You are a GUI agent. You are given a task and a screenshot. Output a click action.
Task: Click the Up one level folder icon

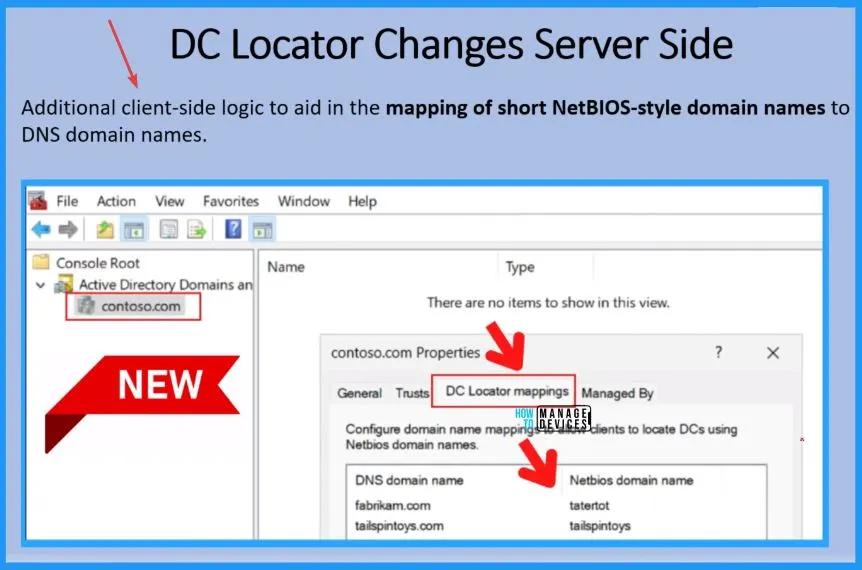104,229
